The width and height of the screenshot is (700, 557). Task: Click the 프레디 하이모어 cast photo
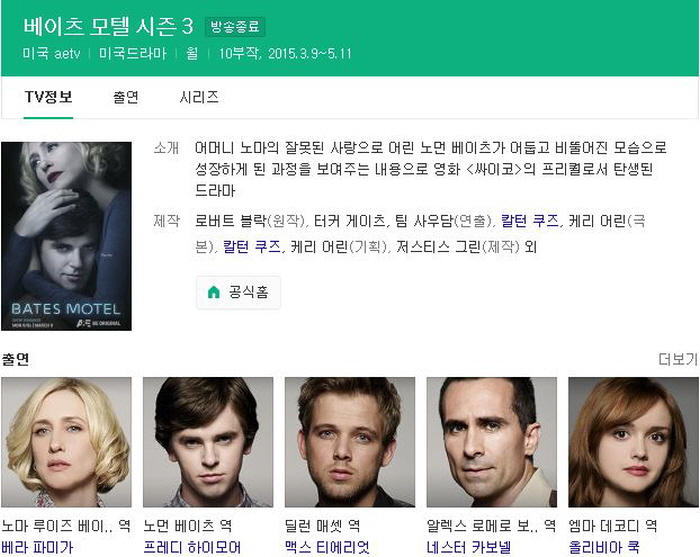[208, 442]
